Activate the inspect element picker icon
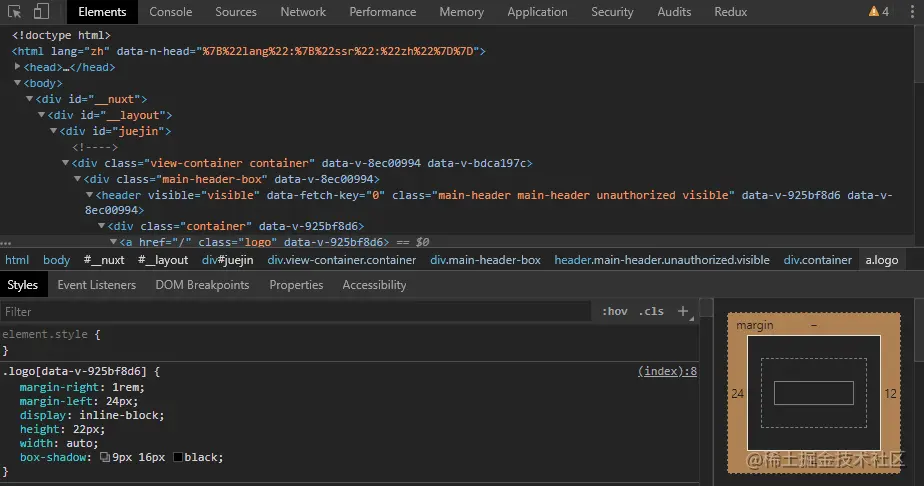This screenshot has width=924, height=486. tap(14, 11)
